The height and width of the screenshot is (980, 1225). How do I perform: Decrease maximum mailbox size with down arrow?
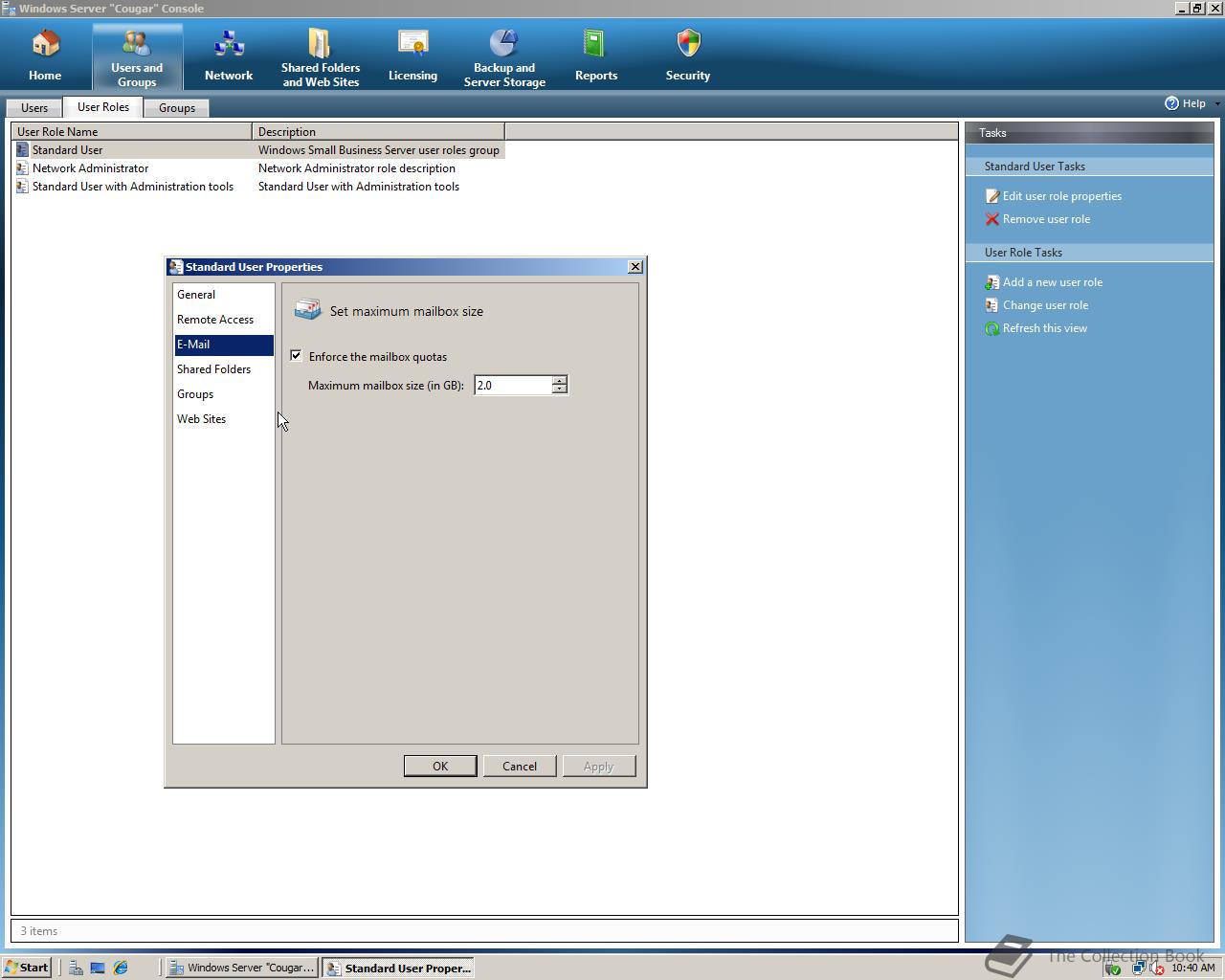click(560, 390)
